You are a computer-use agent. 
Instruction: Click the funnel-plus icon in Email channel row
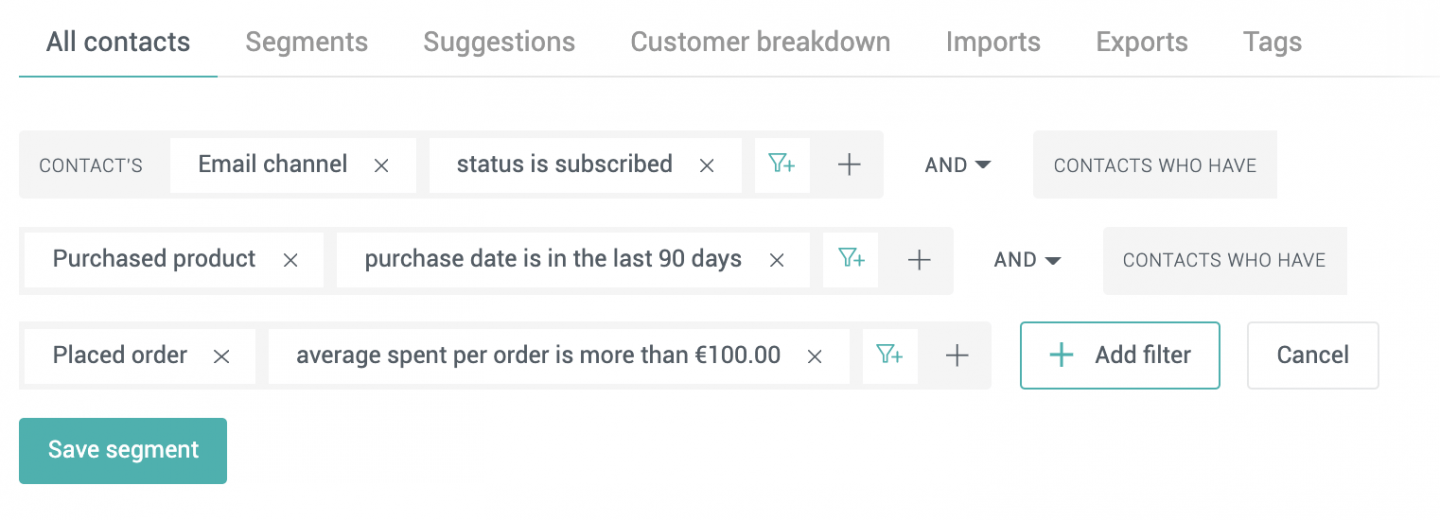point(782,165)
